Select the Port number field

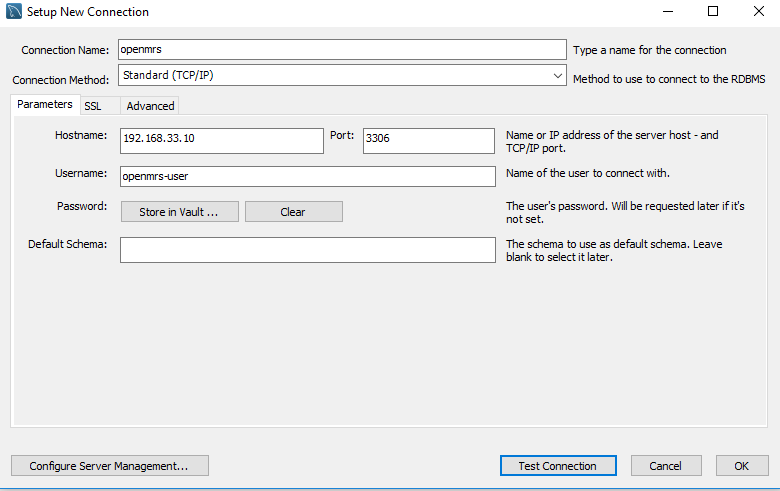pyautogui.click(x=428, y=140)
